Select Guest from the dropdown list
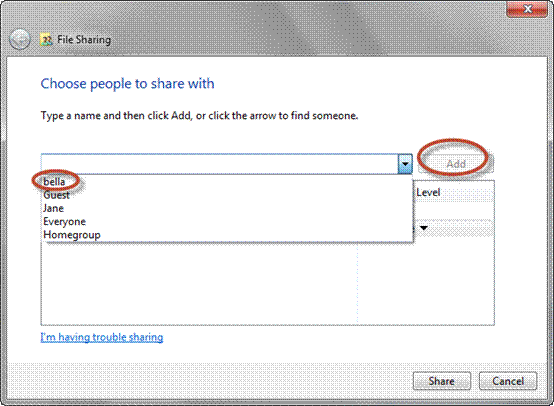 56,195
